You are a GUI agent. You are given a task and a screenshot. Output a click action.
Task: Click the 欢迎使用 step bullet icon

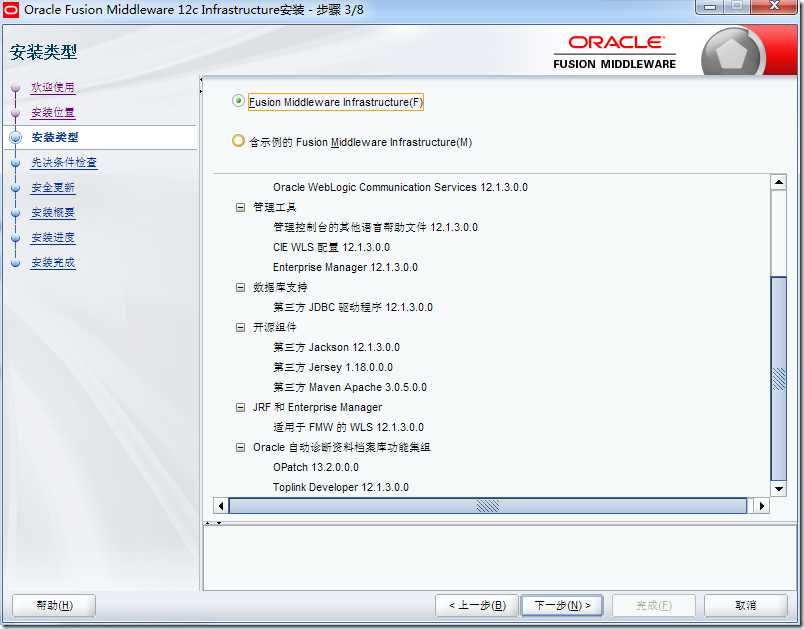coord(15,88)
